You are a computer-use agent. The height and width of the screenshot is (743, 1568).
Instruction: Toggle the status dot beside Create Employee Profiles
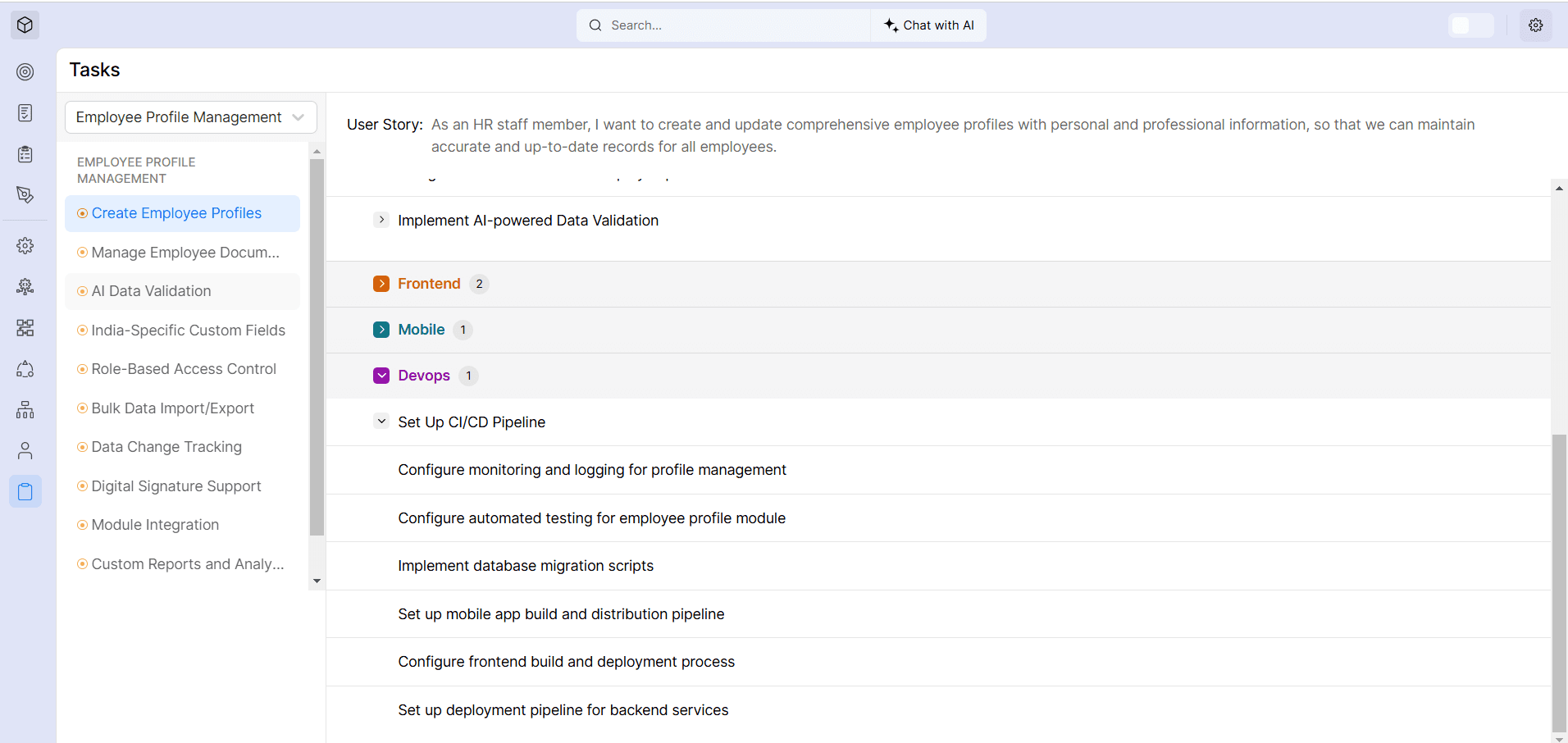82,212
